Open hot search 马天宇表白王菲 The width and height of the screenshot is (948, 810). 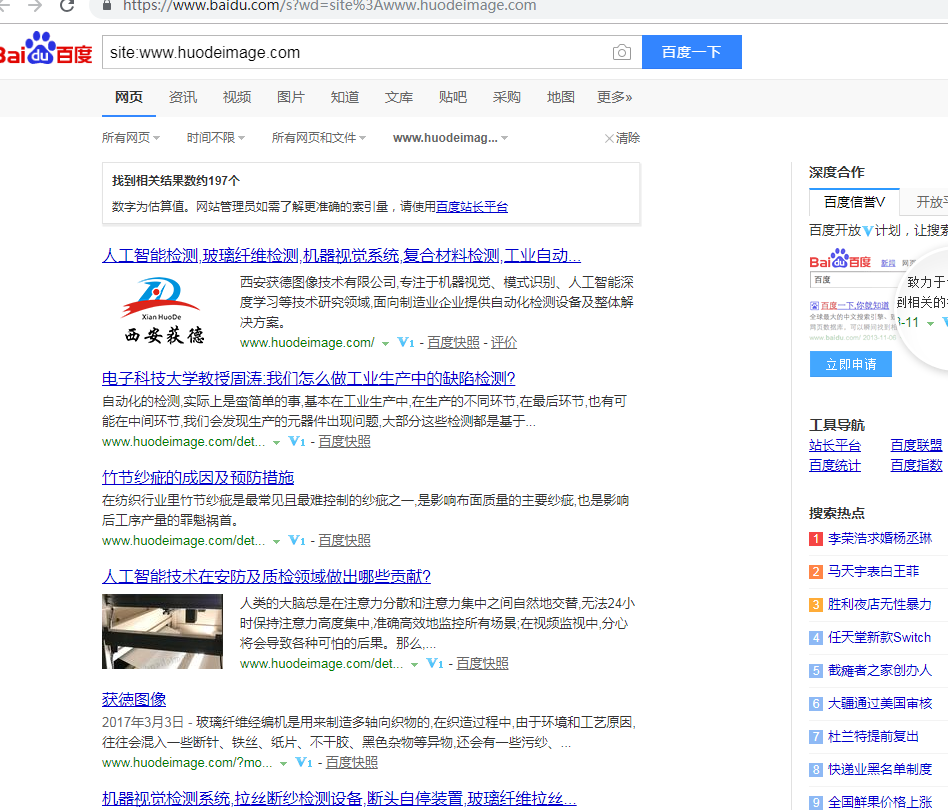coord(873,571)
